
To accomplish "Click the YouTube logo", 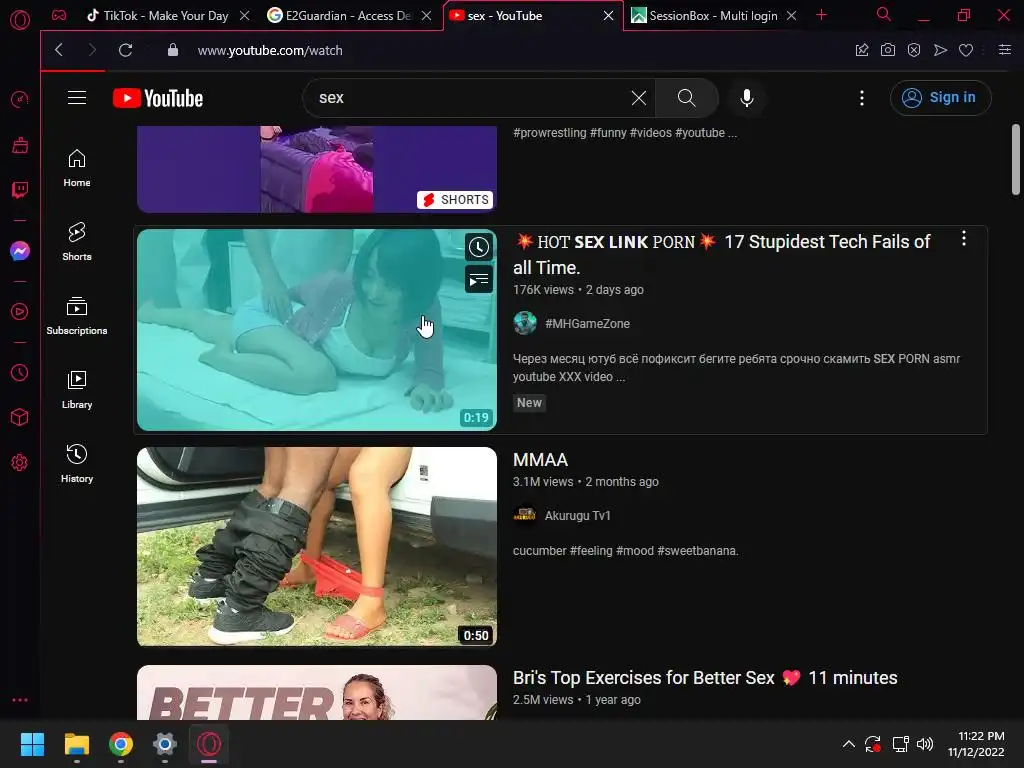I will [158, 98].
